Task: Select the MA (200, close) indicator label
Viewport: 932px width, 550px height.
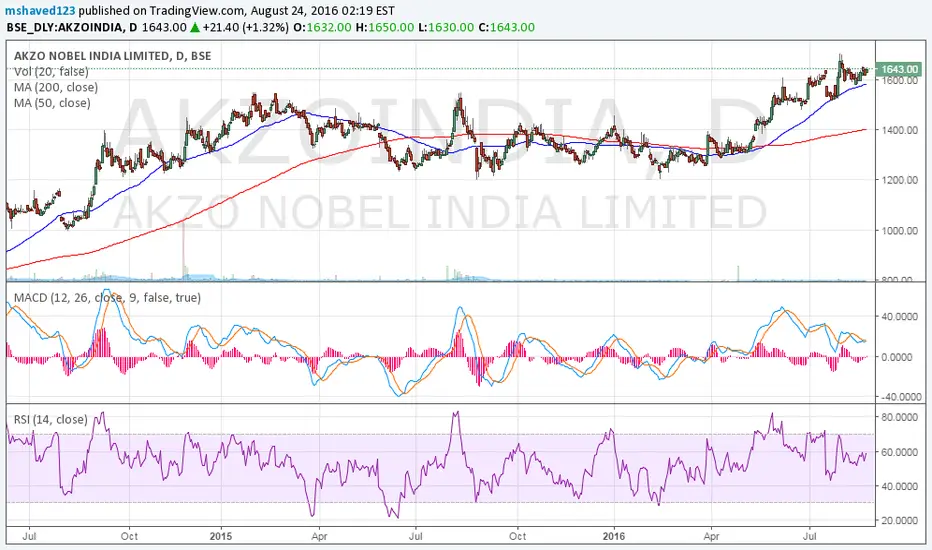Action: point(56,87)
